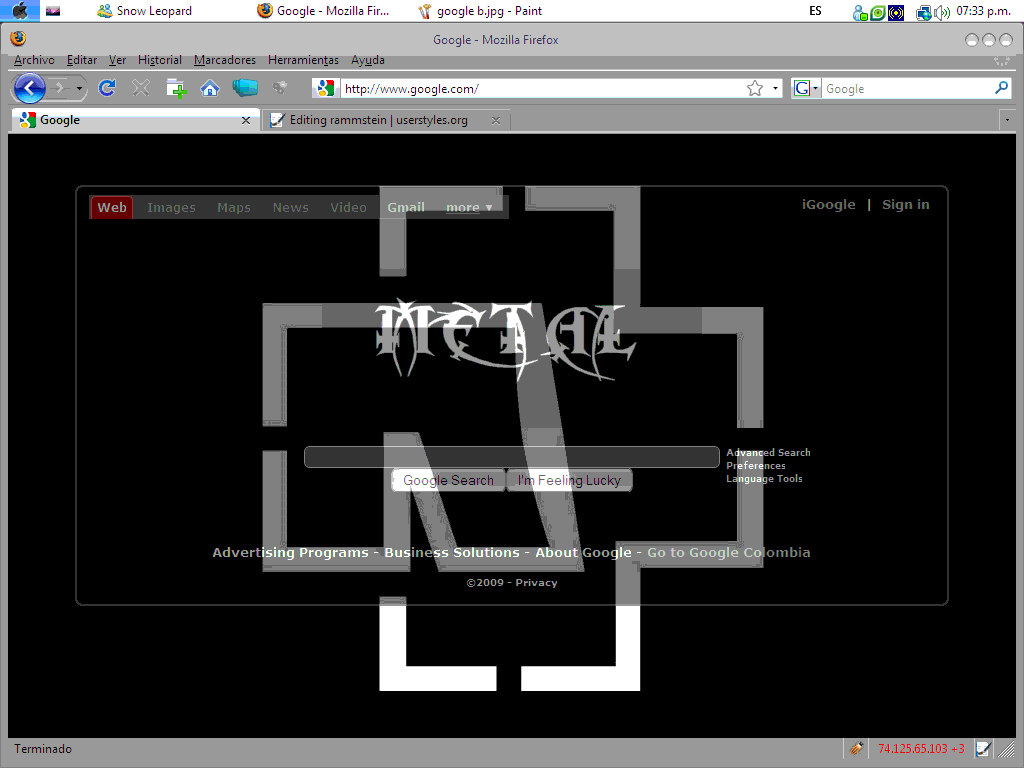The image size is (1024, 768).
Task: Open the Ver menu
Action: point(118,60)
